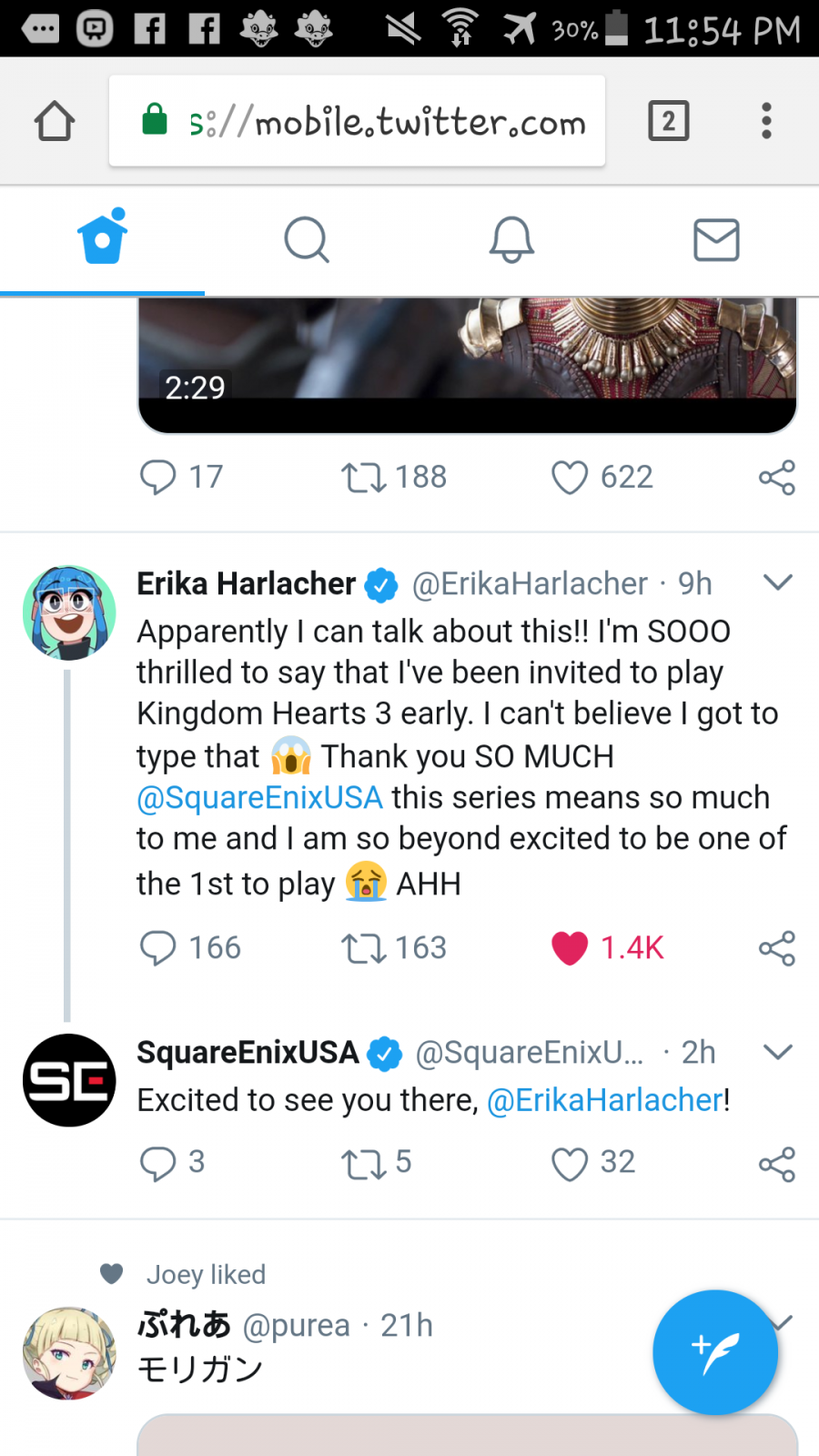Share Erika Harlacher's tweet
This screenshot has height=1456, width=819.
(776, 948)
